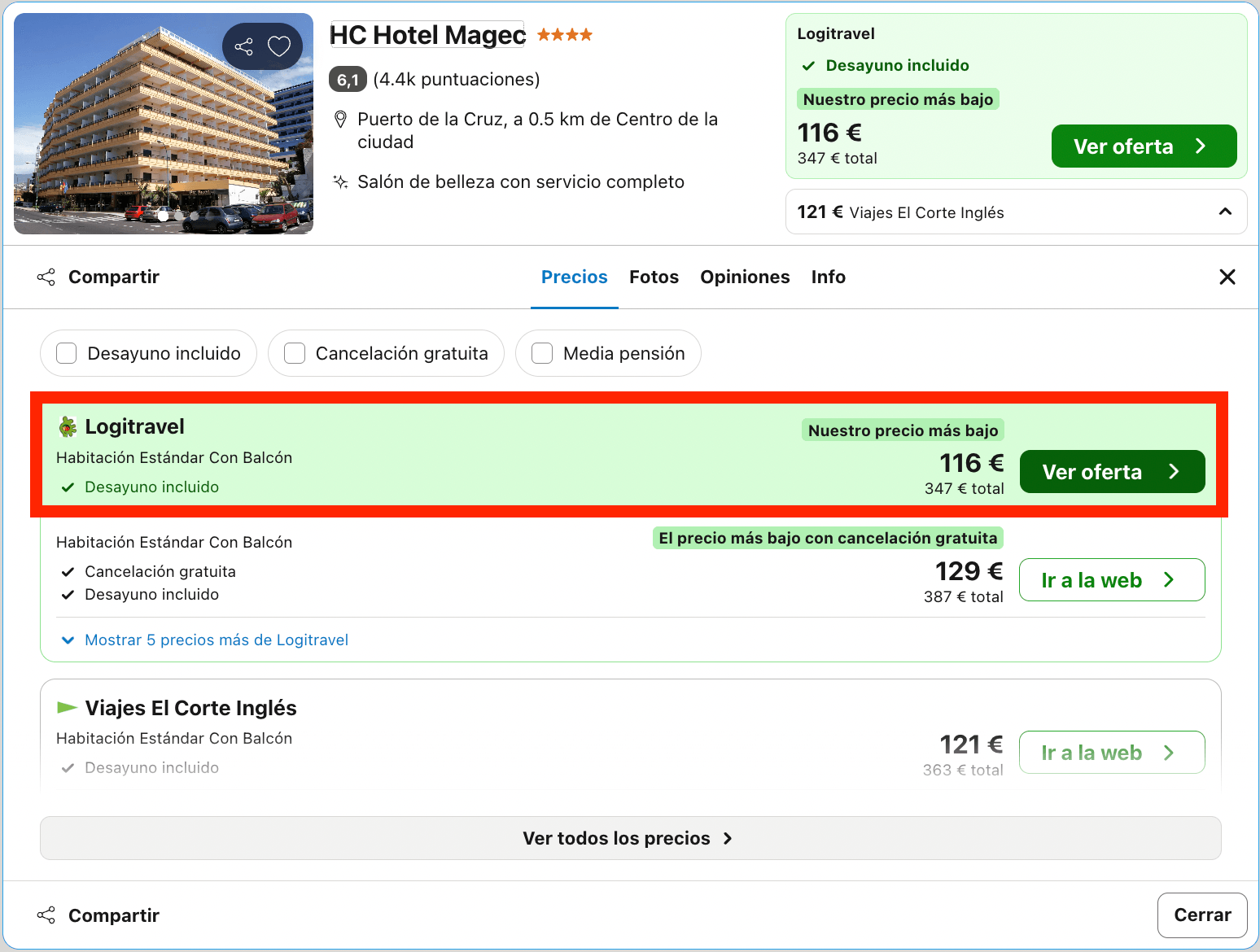Save hotel with the heart icon
The image size is (1260, 952).
tap(279, 46)
